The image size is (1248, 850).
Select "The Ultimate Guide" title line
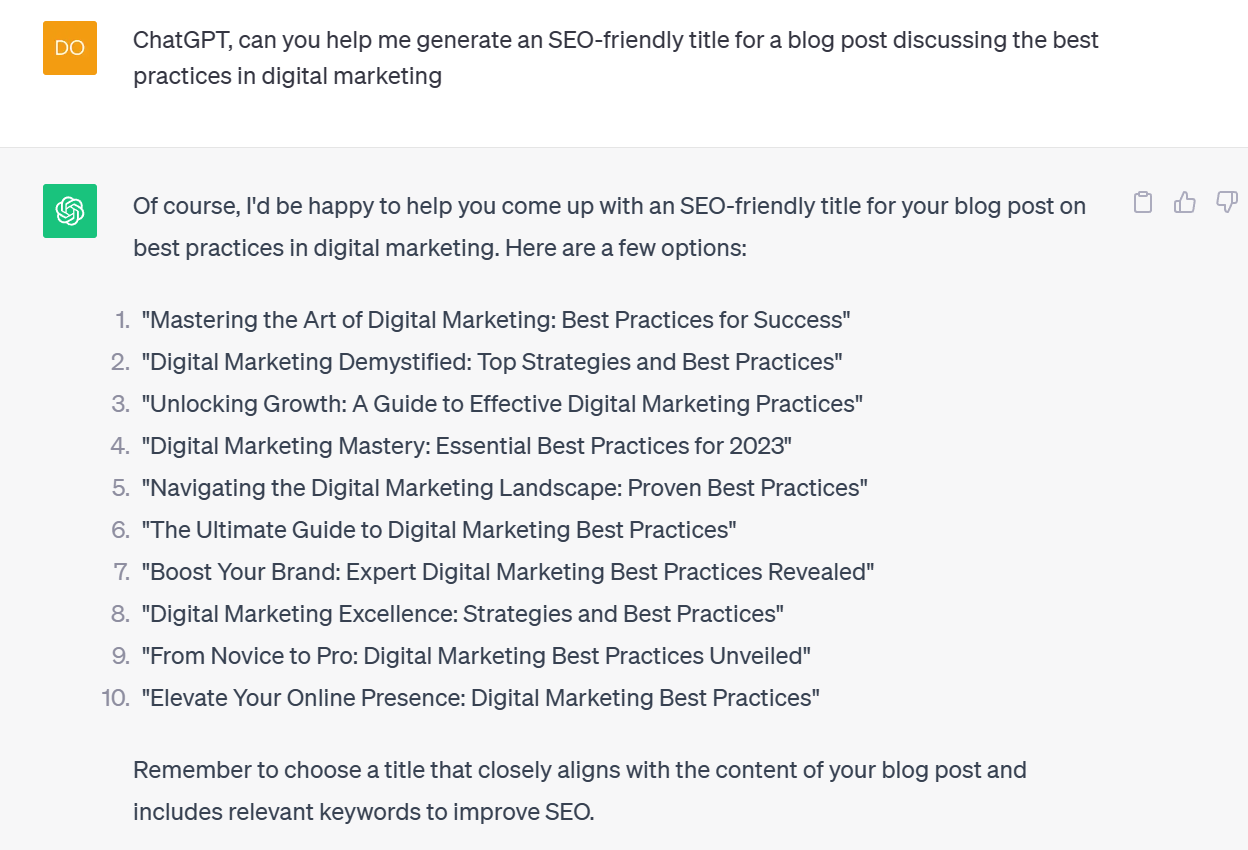[x=439, y=530]
